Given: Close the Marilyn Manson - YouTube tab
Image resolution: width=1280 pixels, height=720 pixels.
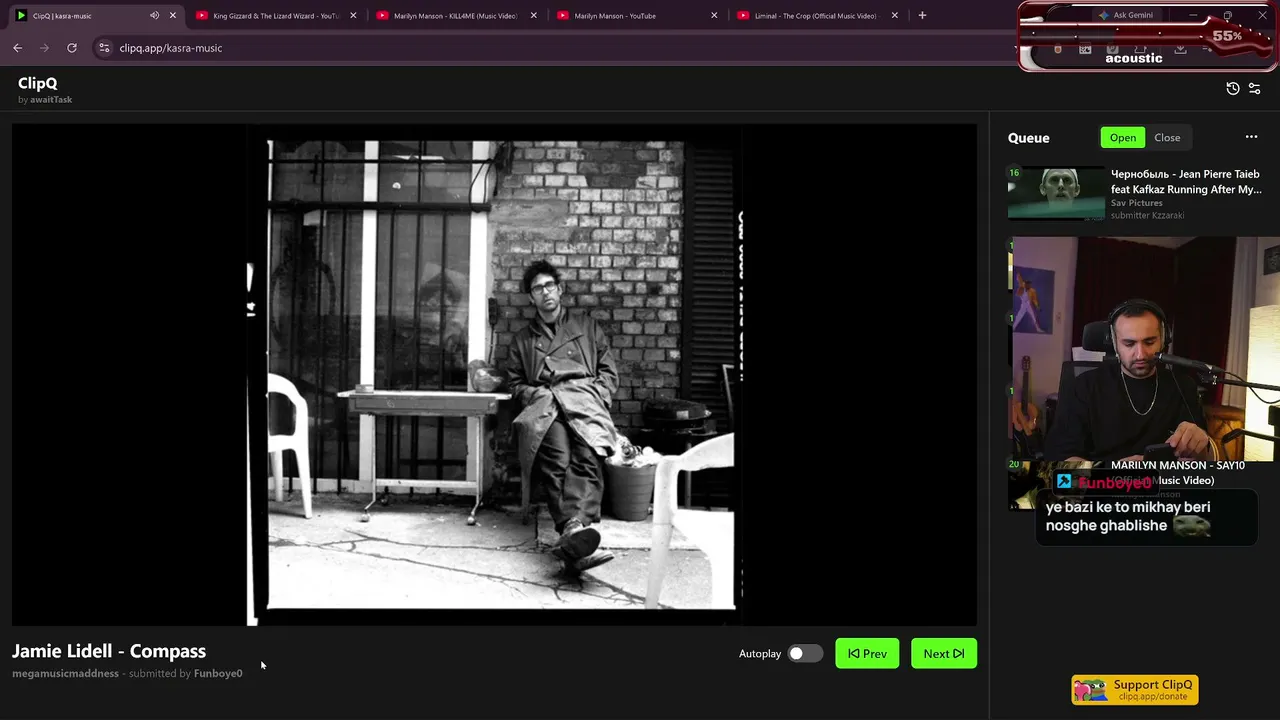Looking at the screenshot, I should point(714,16).
